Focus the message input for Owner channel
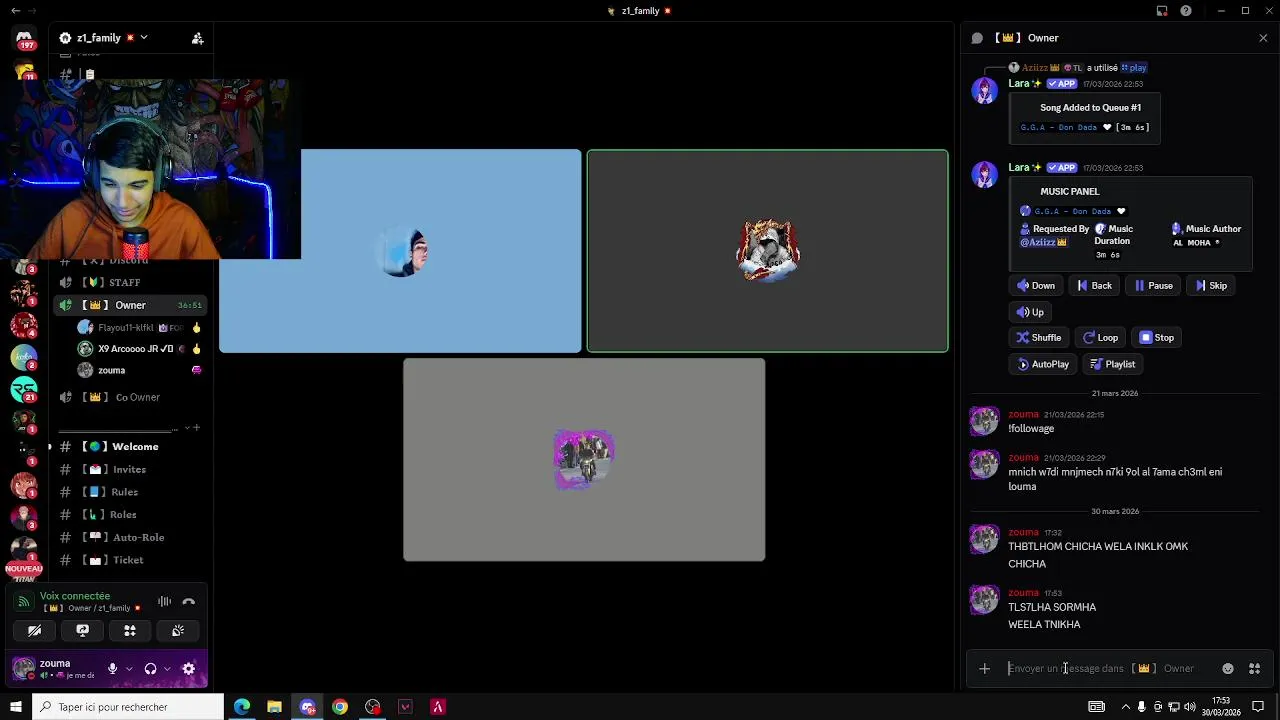1280x720 pixels. 1110,669
